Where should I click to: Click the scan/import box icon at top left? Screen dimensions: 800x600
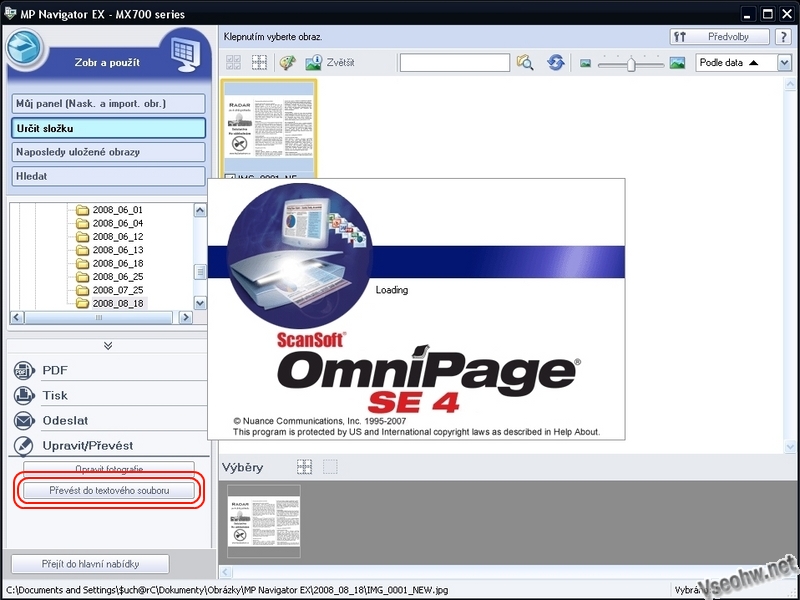click(24, 47)
